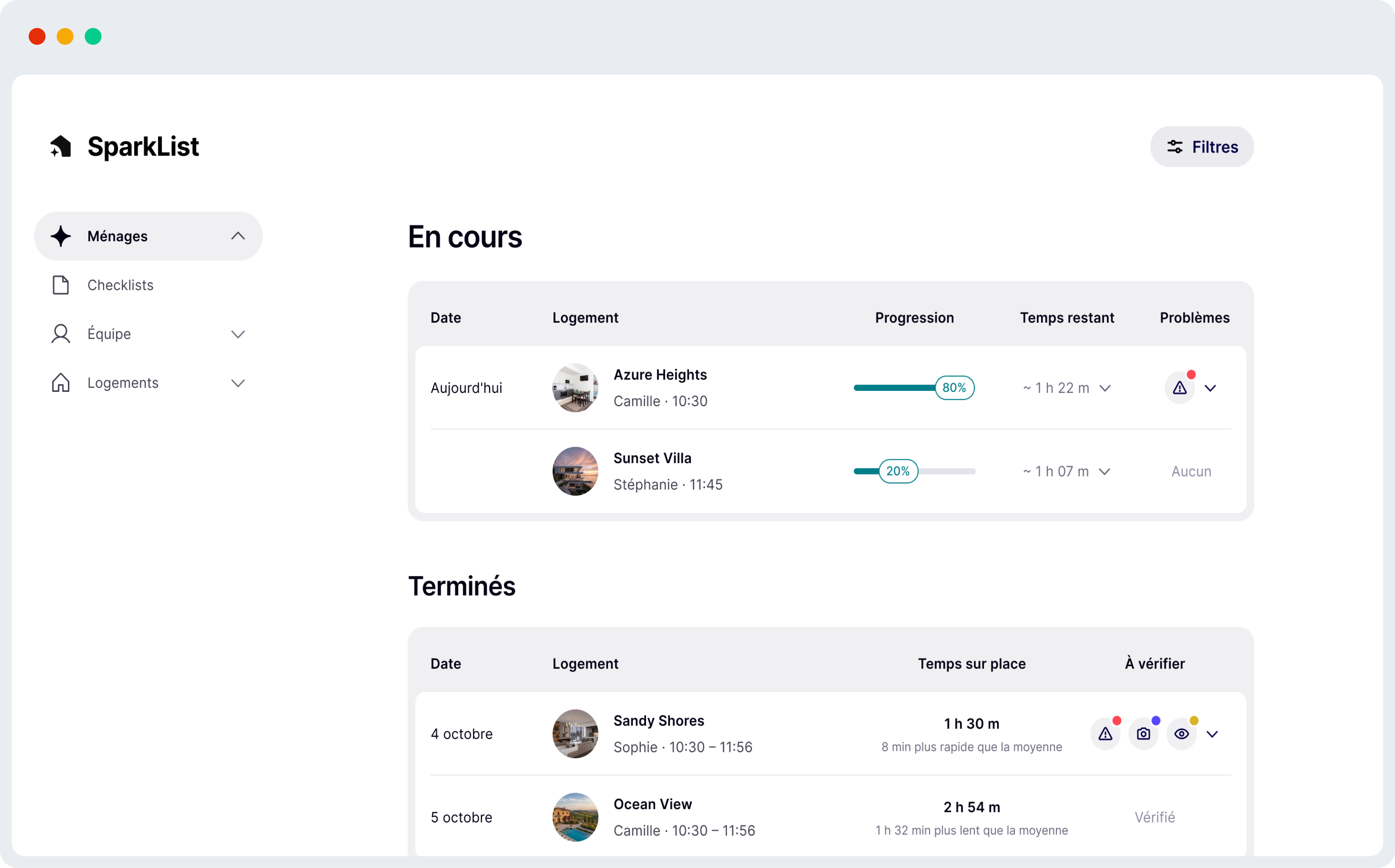Viewport: 1395px width, 868px height.
Task: Click the Sunset Villa thumbnail photo
Action: tap(575, 471)
